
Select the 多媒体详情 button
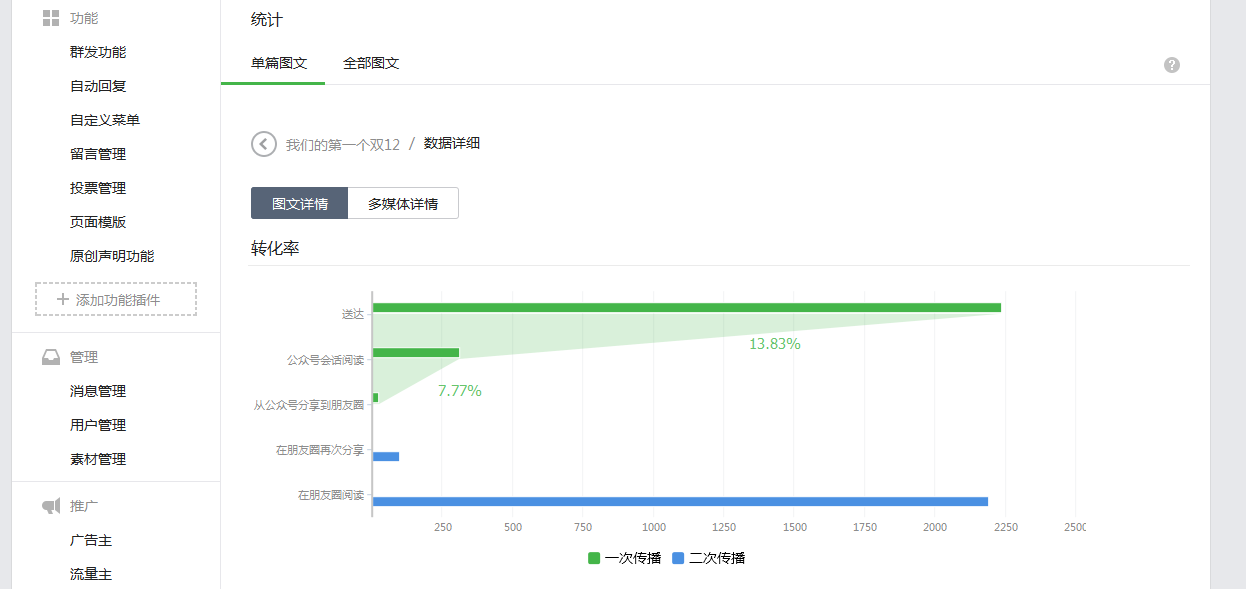pyautogui.click(x=403, y=203)
